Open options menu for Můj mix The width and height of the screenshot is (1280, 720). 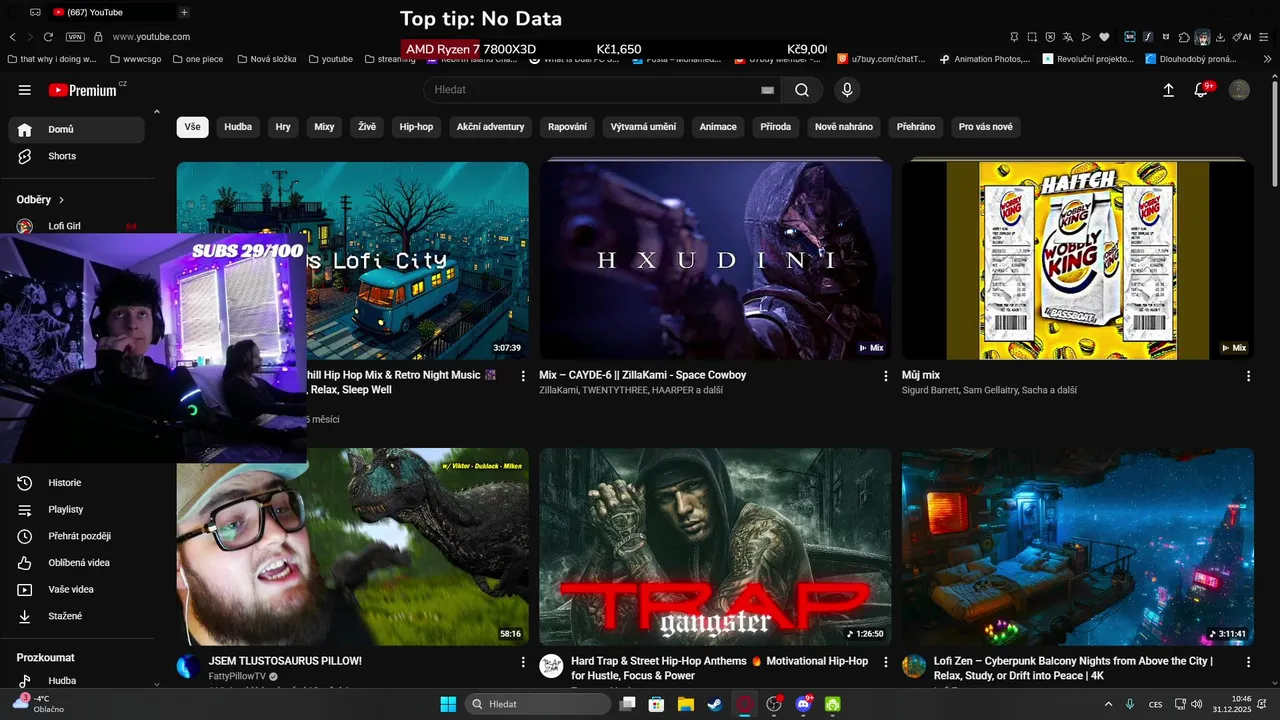(1248, 376)
